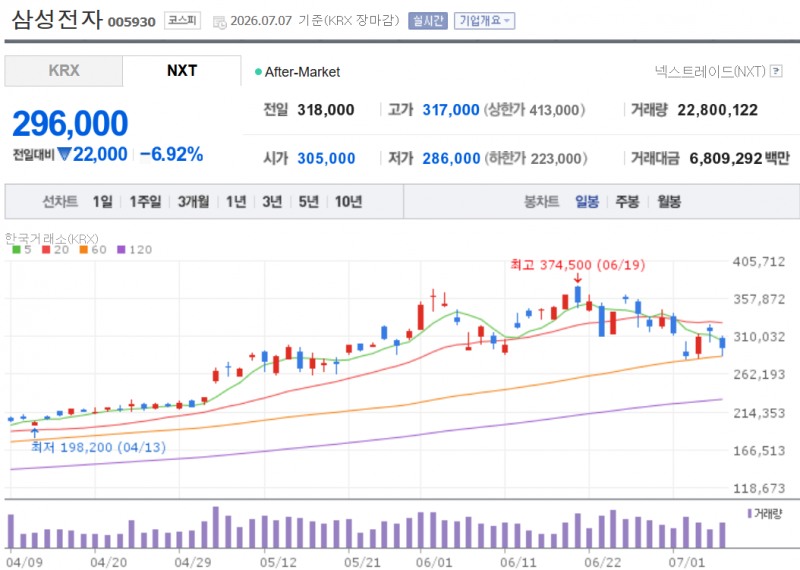Click the 최저 198,200 (04/13) marker
The image size is (800, 570).
click(x=98, y=448)
